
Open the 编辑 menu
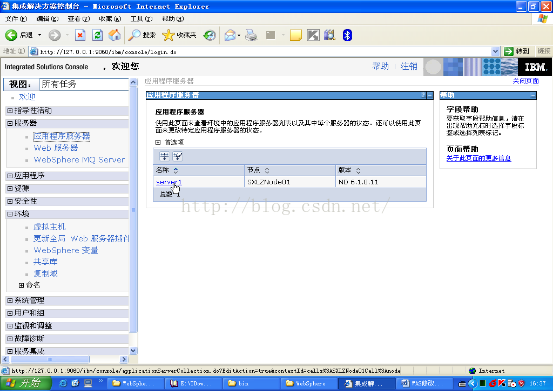[47, 19]
